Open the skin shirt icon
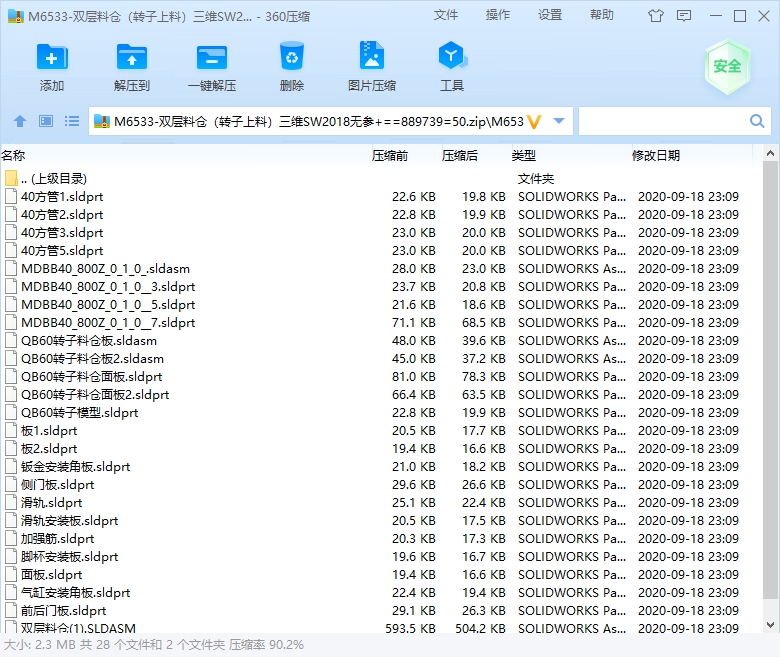Screen dimensions: 780x657 point(656,16)
